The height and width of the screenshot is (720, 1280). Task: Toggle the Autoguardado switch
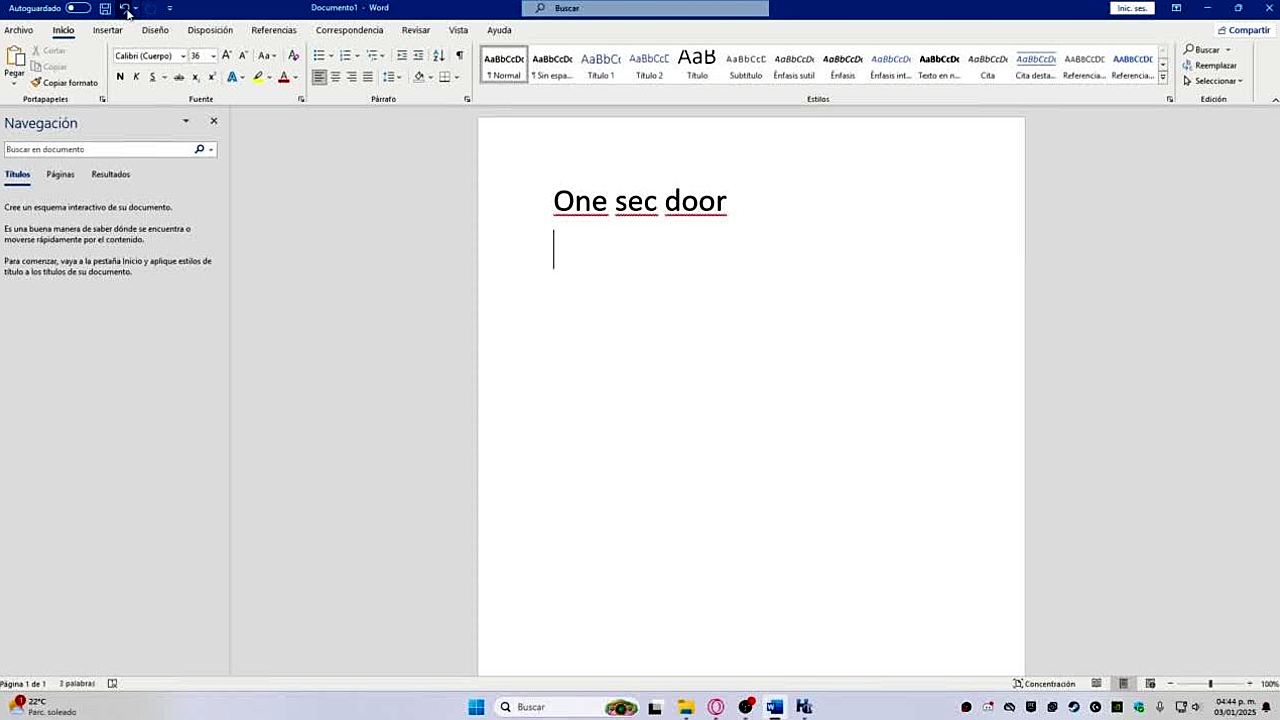coord(77,8)
